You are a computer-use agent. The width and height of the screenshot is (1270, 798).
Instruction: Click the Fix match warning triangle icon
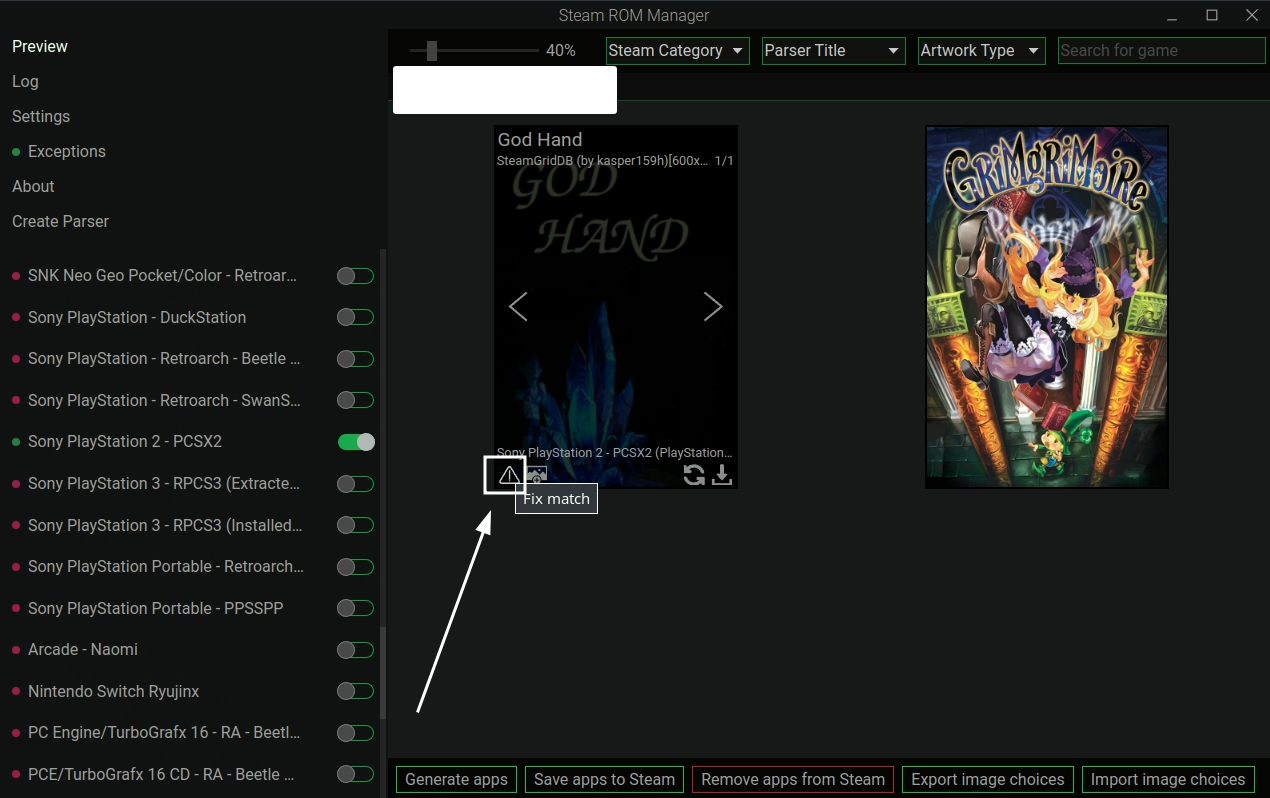click(x=509, y=475)
